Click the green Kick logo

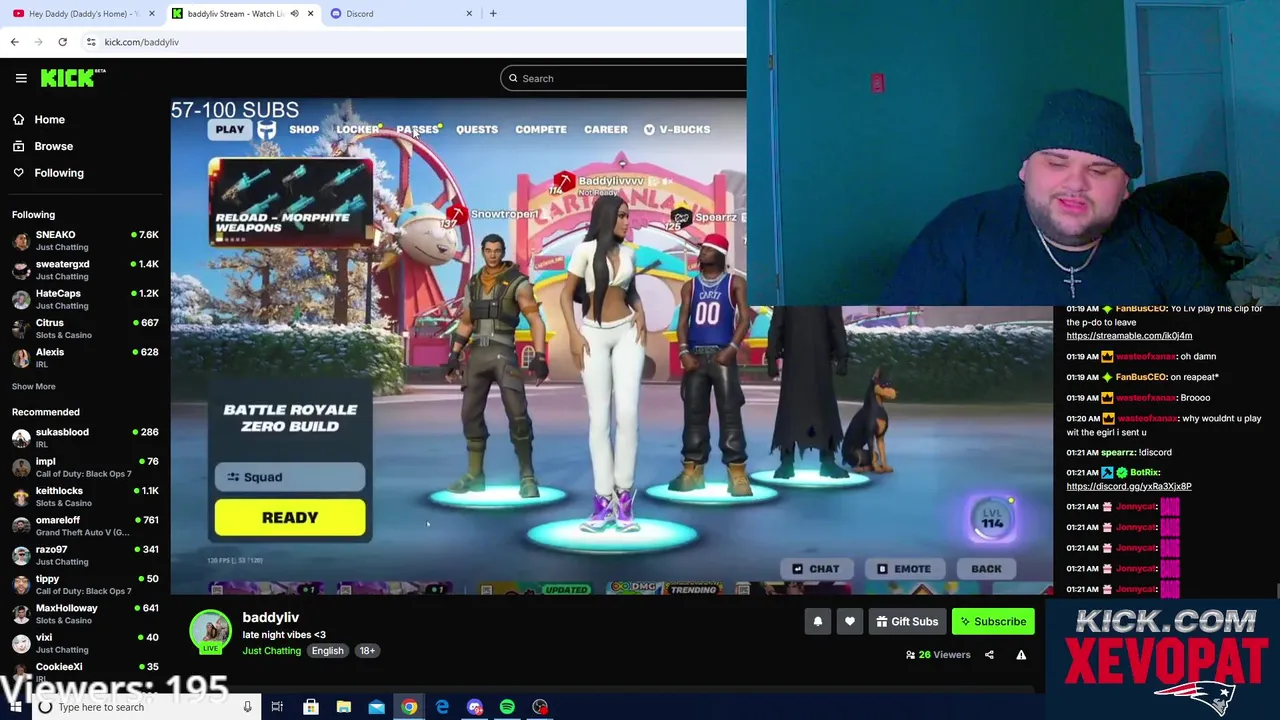click(73, 78)
